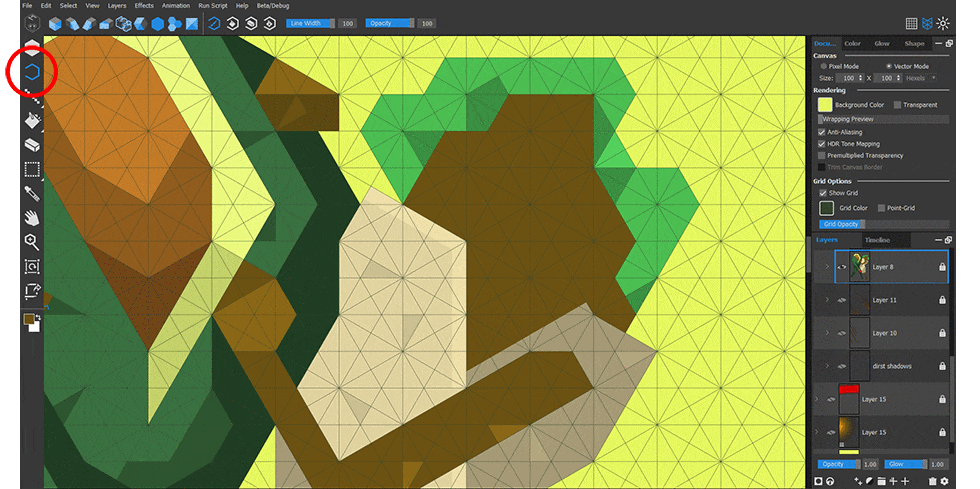
Task: Open the Hexels units dropdown
Action: [x=920, y=77]
